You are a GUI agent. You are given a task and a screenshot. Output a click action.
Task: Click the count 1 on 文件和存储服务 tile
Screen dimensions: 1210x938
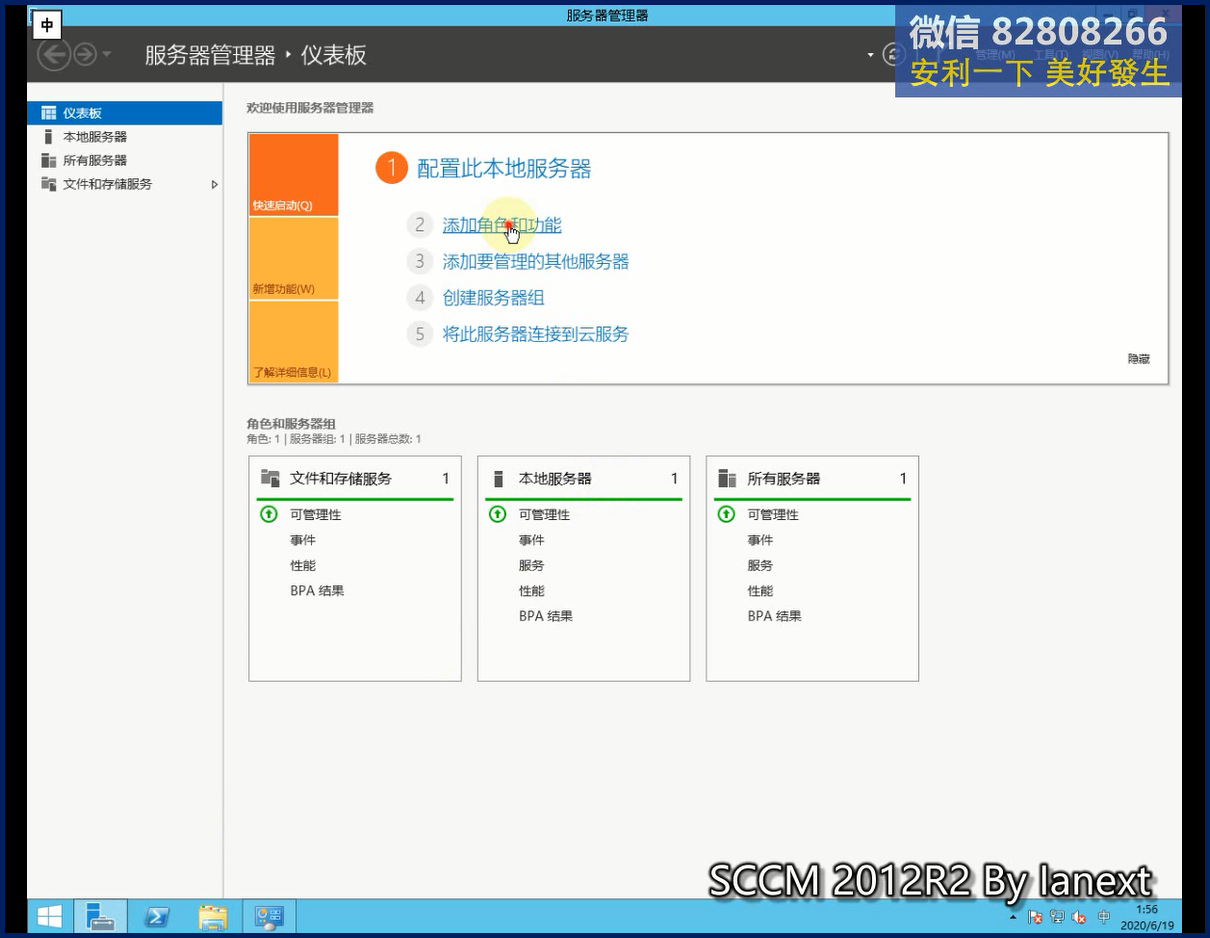(446, 478)
